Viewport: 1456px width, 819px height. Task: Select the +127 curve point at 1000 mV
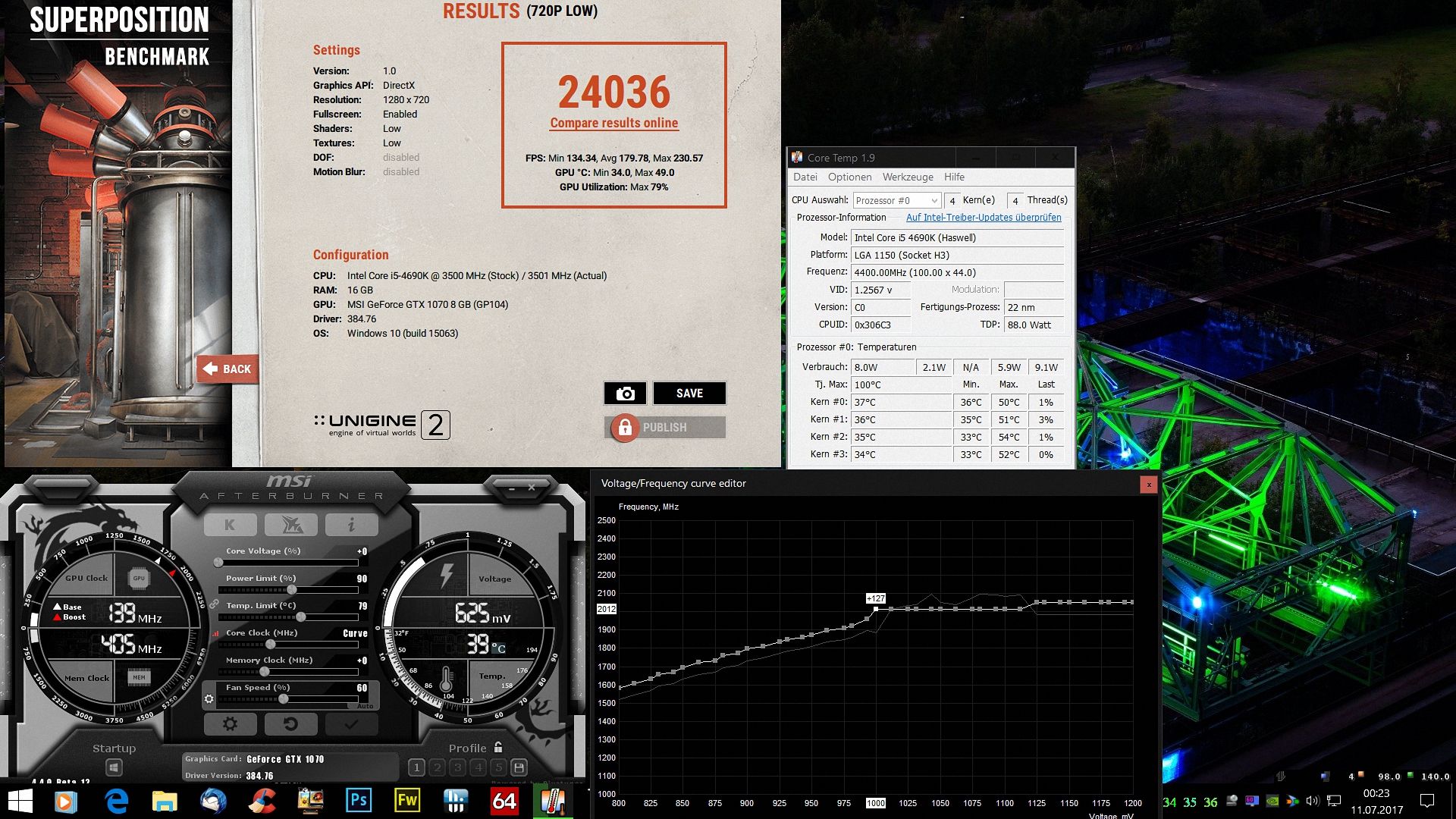pyautogui.click(x=876, y=609)
